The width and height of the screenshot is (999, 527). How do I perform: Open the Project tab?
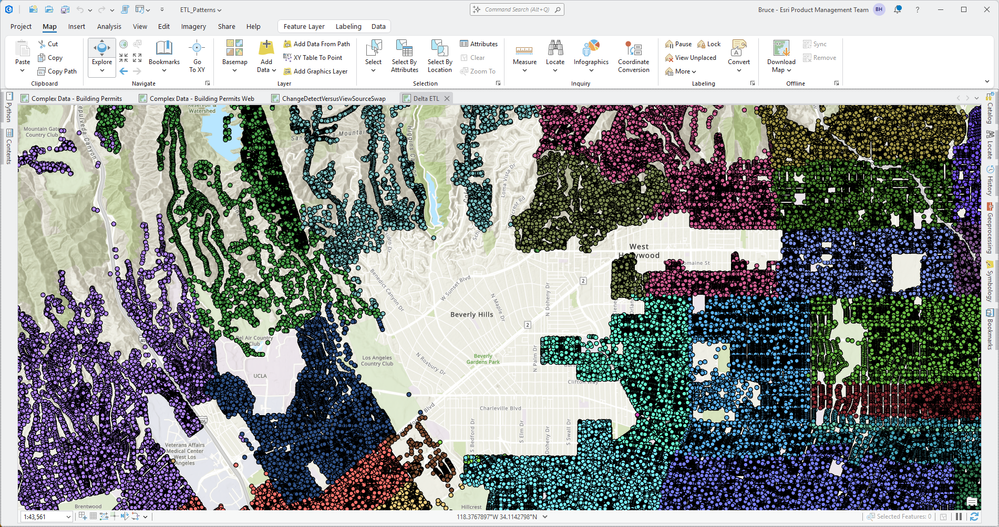(x=20, y=27)
